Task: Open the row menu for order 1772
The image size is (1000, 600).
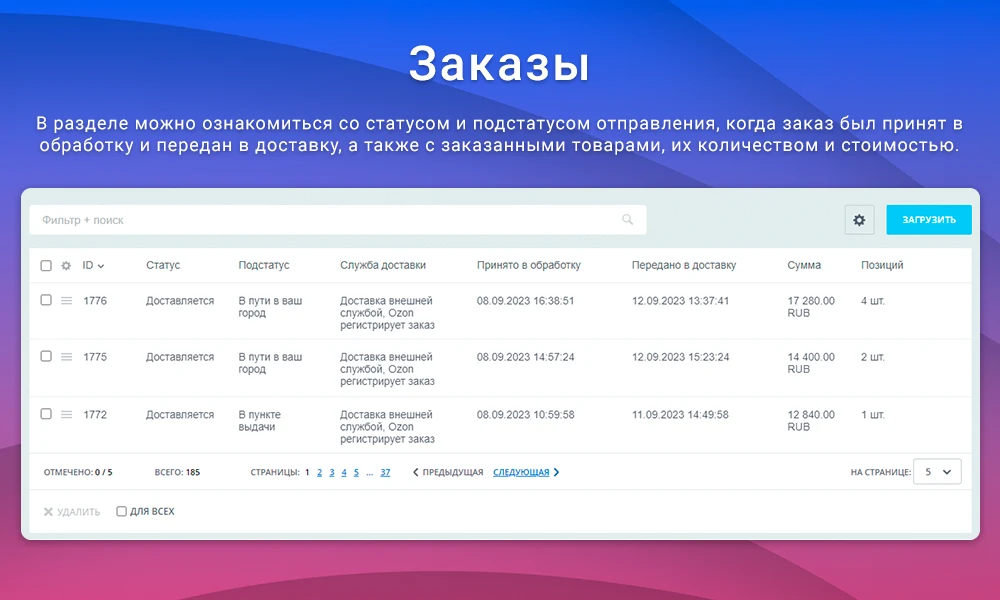Action: coord(66,414)
